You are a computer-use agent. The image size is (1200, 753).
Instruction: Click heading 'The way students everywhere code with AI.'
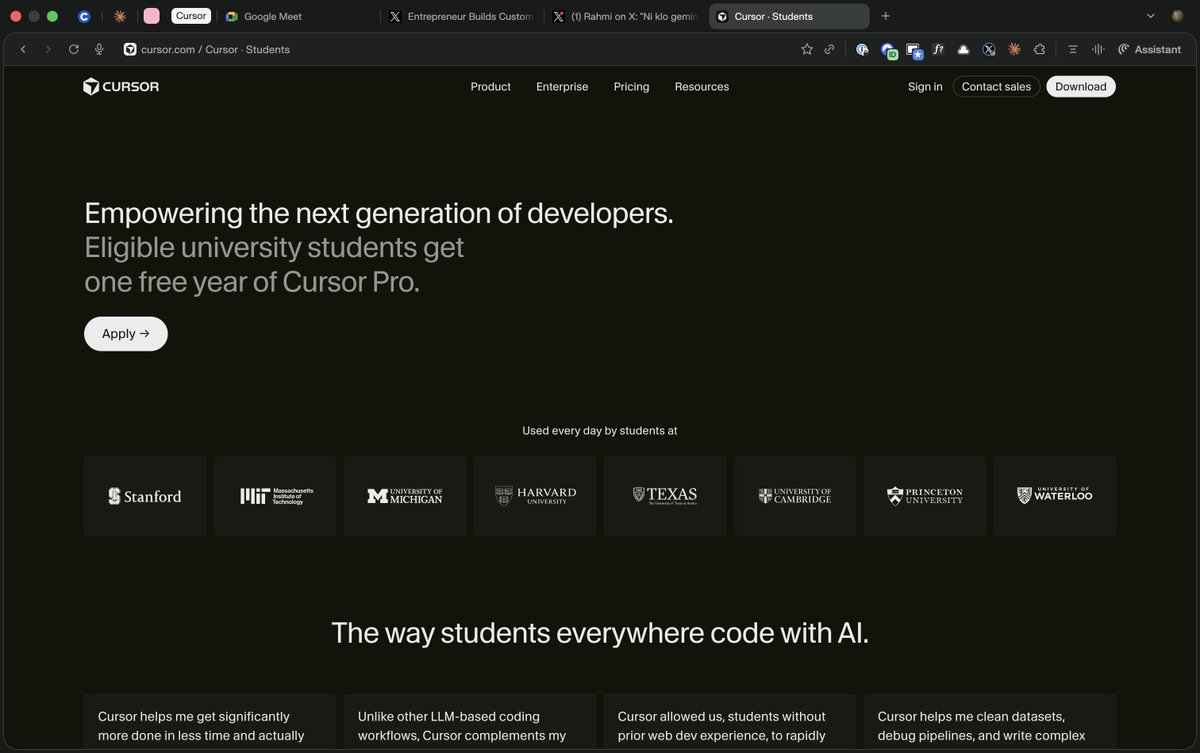(600, 633)
